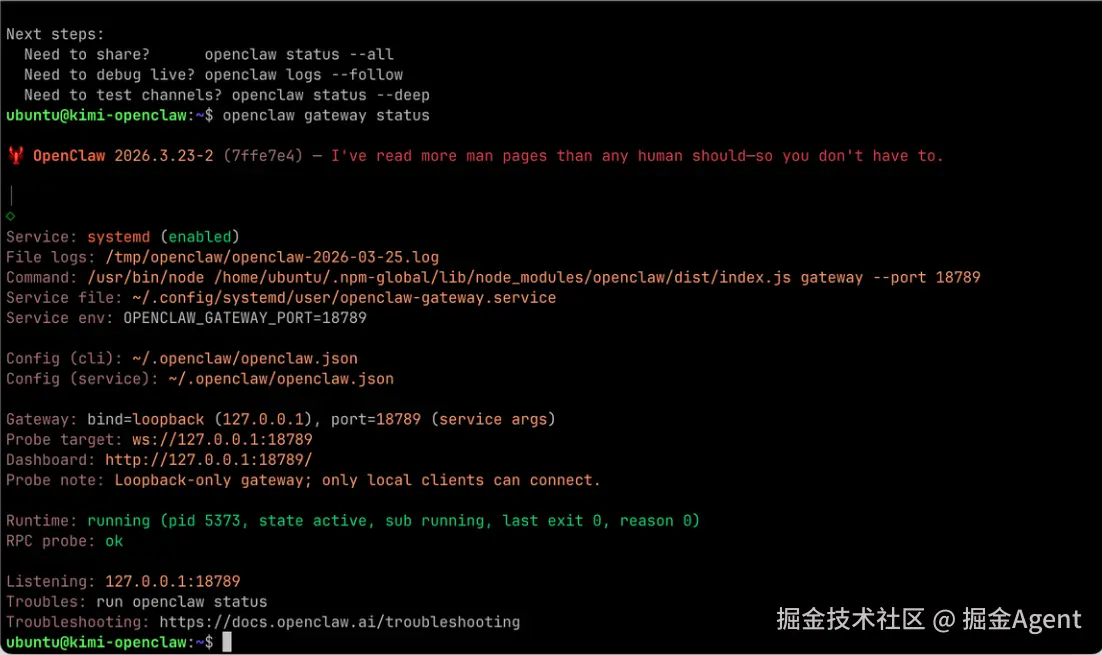Open the docs.openclaw.ai troubleshooting link
This screenshot has height=655, width=1102.
point(339,622)
